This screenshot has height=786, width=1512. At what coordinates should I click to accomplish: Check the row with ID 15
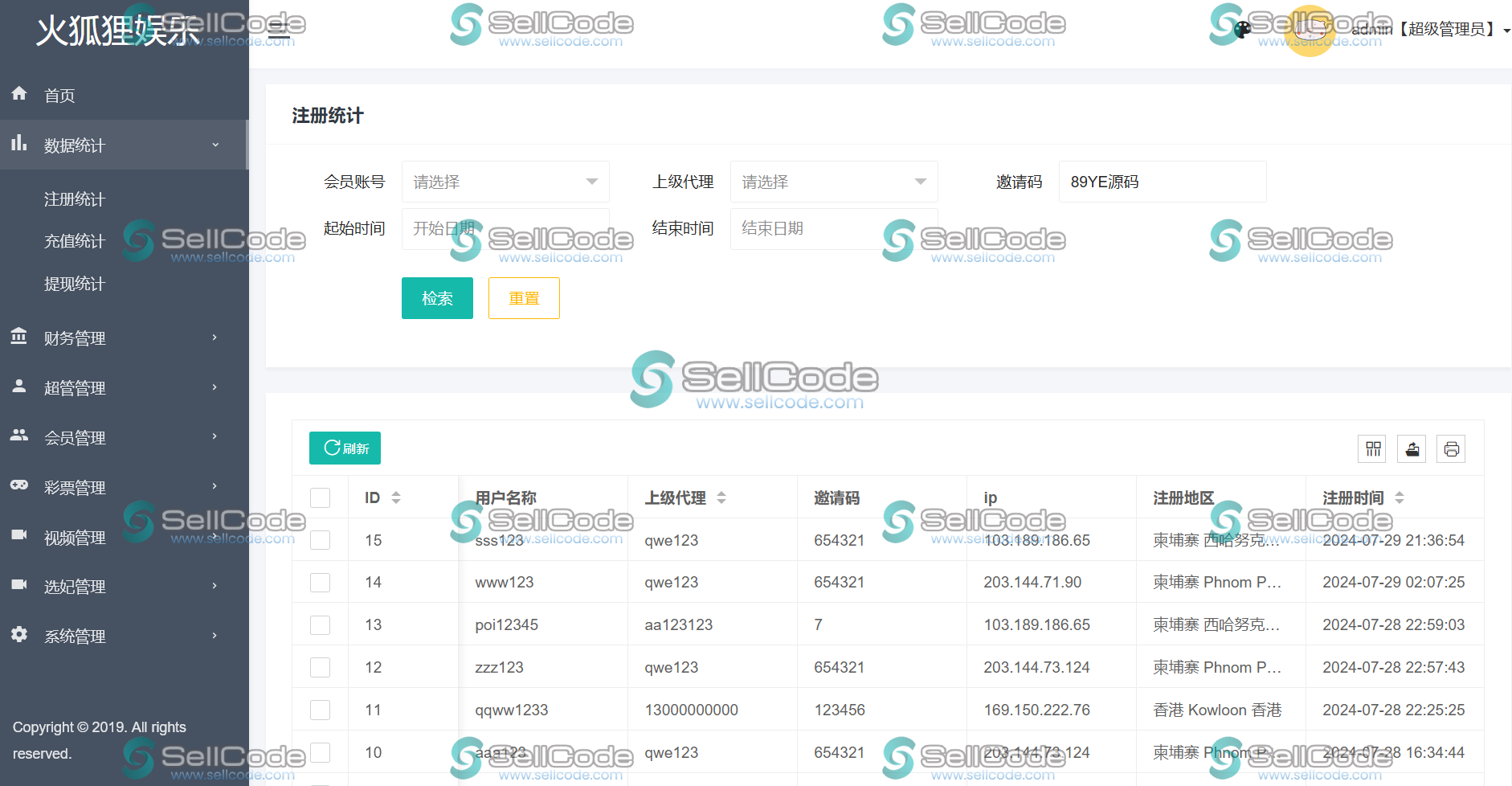pos(320,540)
